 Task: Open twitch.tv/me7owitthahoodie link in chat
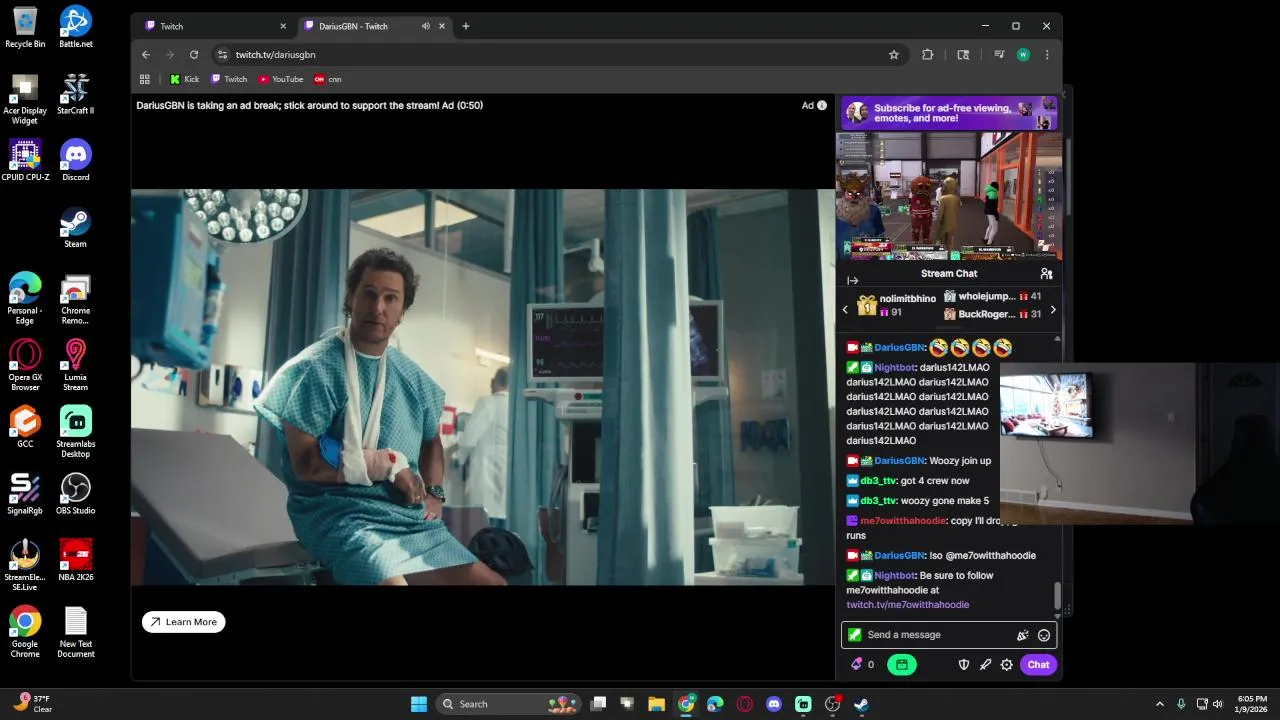point(908,605)
